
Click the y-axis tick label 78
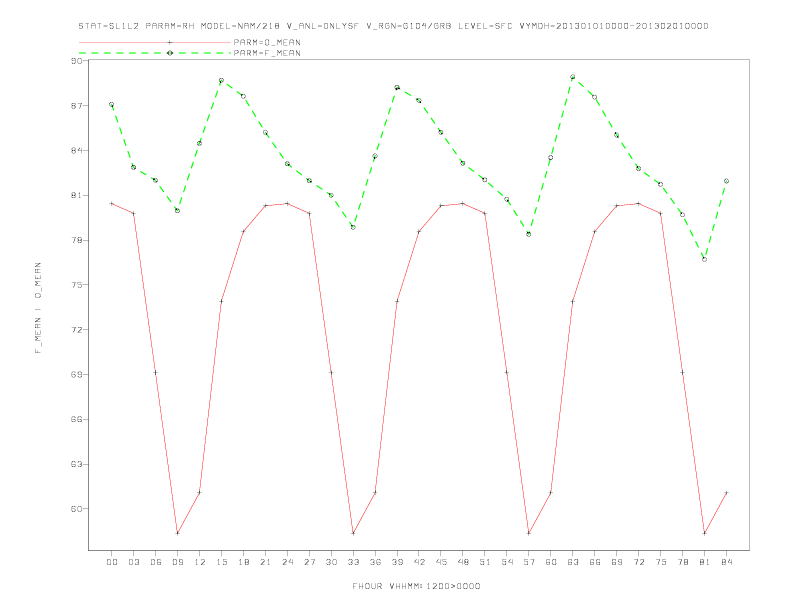pos(77,240)
